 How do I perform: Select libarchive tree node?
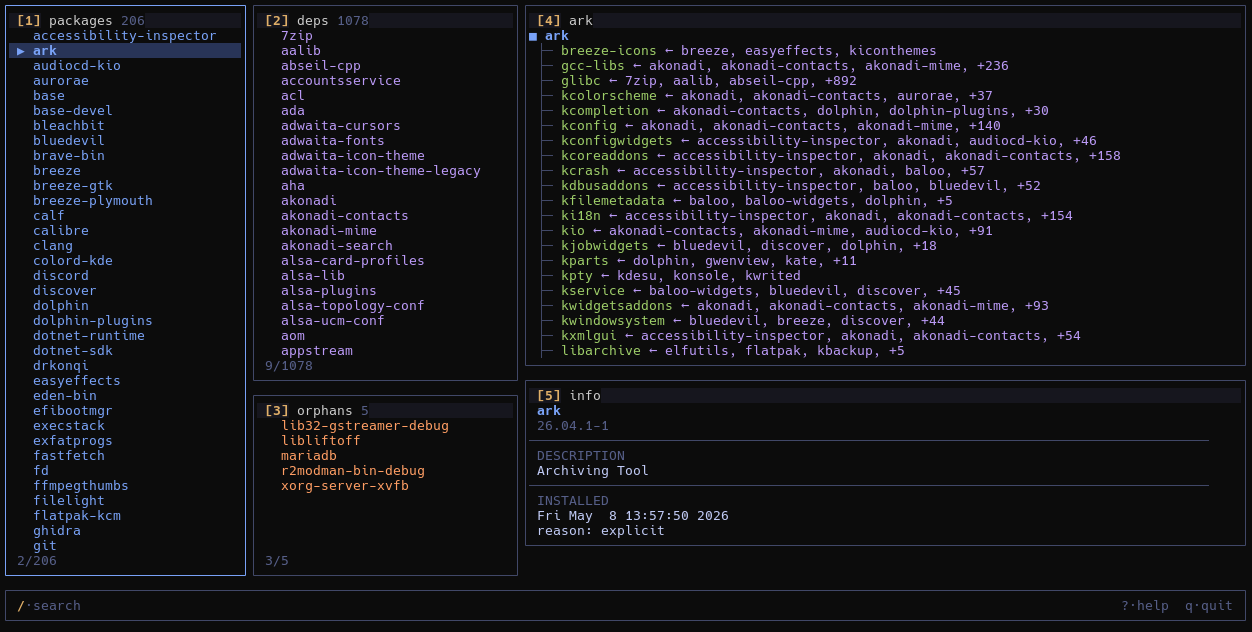[x=601, y=351]
